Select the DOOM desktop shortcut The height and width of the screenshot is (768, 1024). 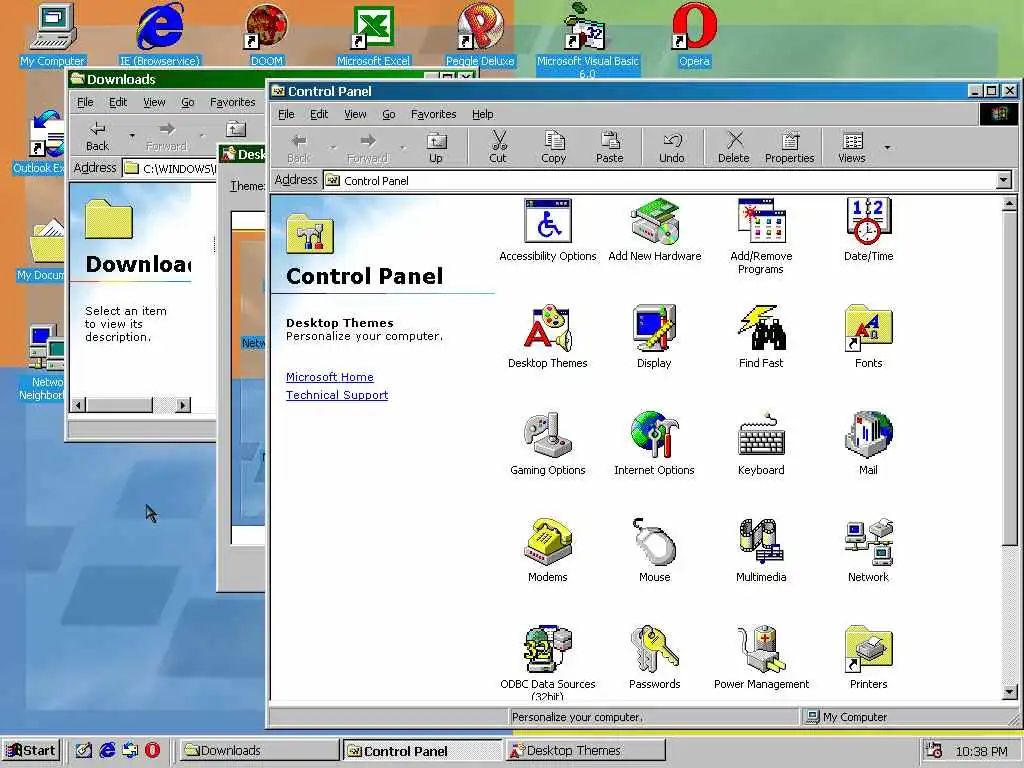coord(266,34)
